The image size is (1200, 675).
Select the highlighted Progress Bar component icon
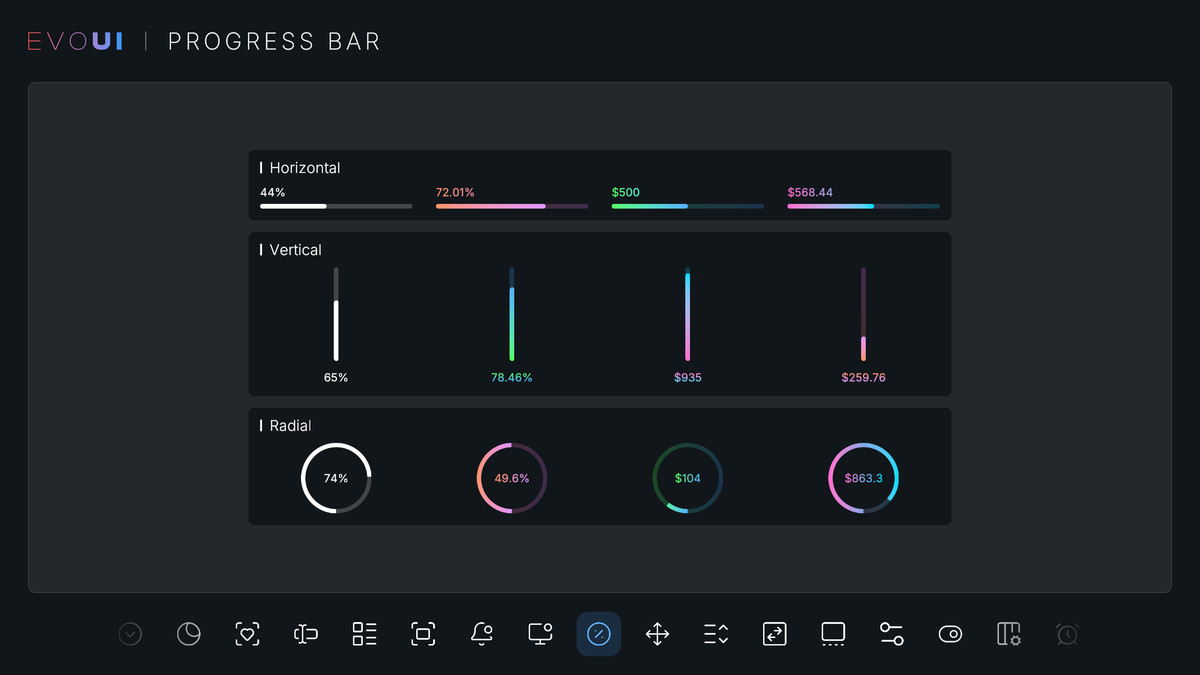click(x=598, y=634)
